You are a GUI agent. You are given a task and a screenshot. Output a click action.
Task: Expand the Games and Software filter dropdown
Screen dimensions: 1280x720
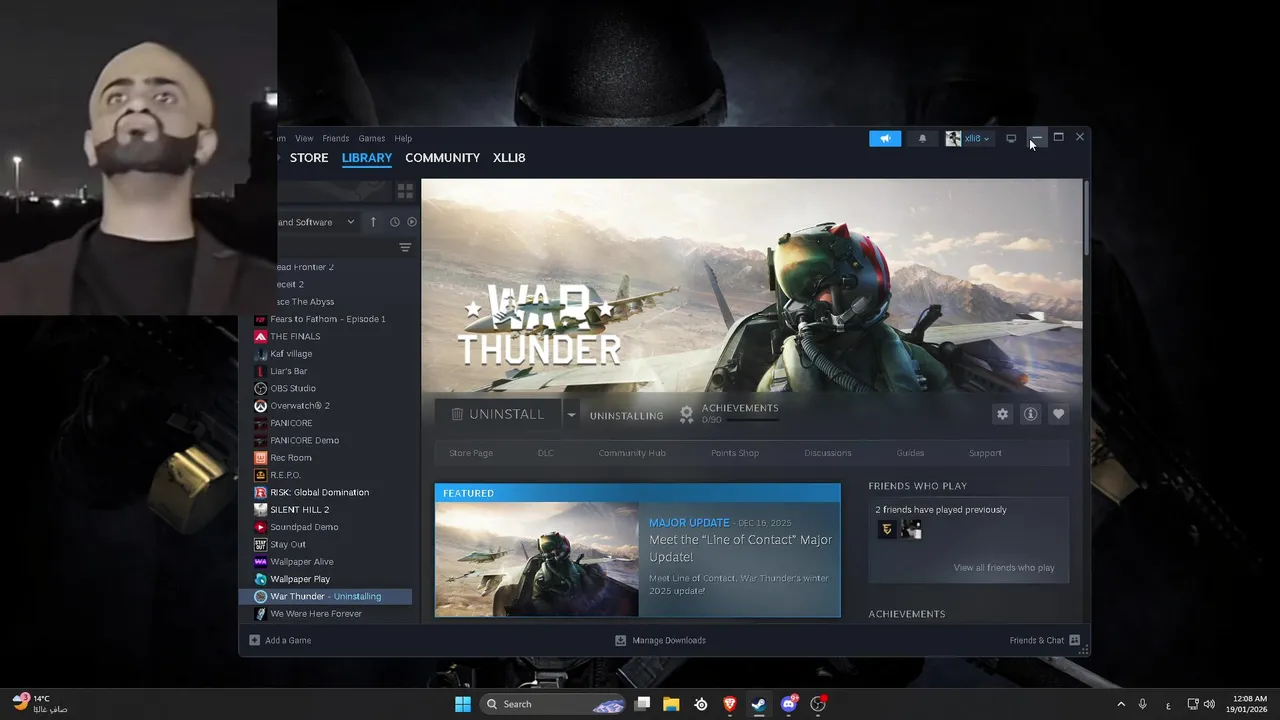317,222
